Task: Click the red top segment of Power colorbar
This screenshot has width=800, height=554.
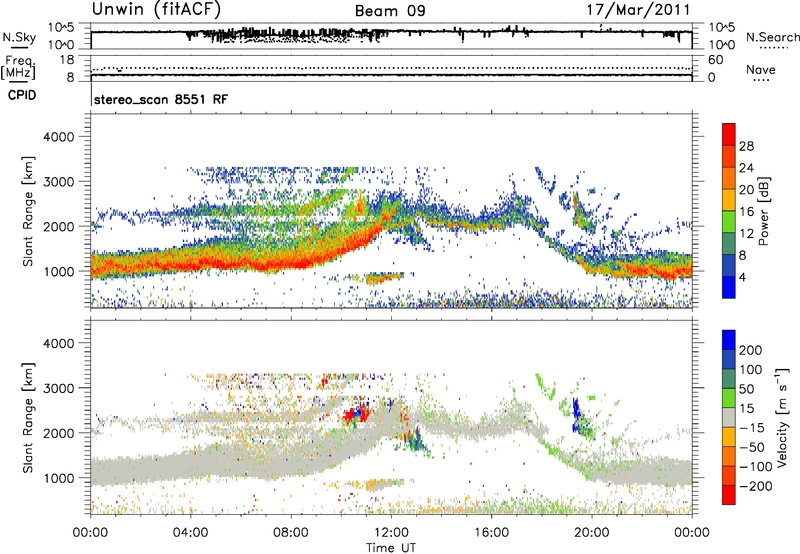Action: [729, 134]
